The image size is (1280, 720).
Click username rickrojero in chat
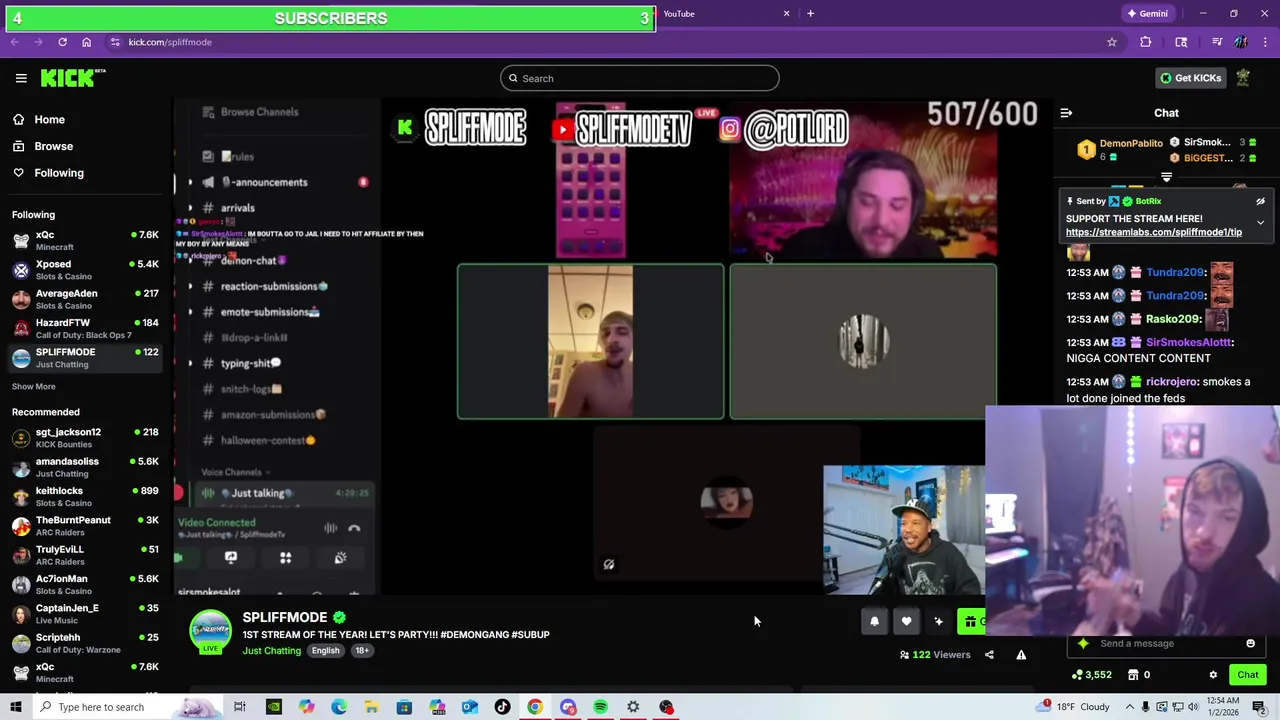pos(1171,382)
